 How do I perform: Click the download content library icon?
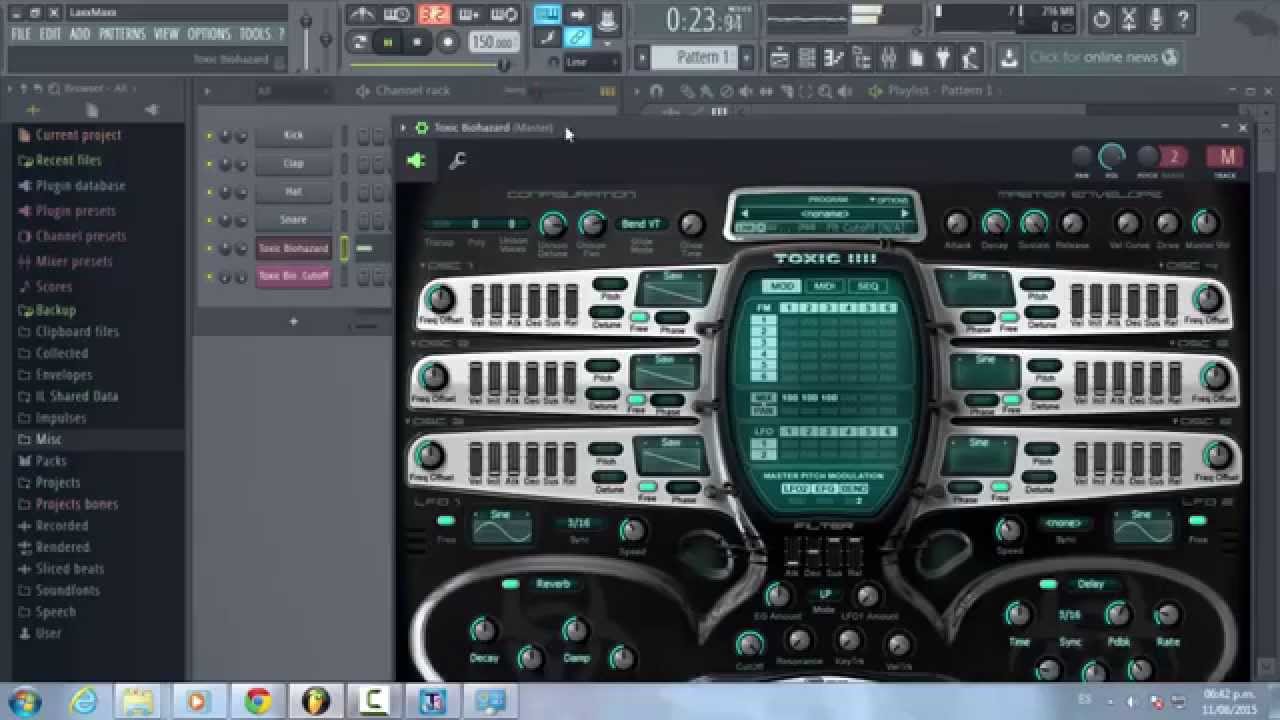(1009, 58)
